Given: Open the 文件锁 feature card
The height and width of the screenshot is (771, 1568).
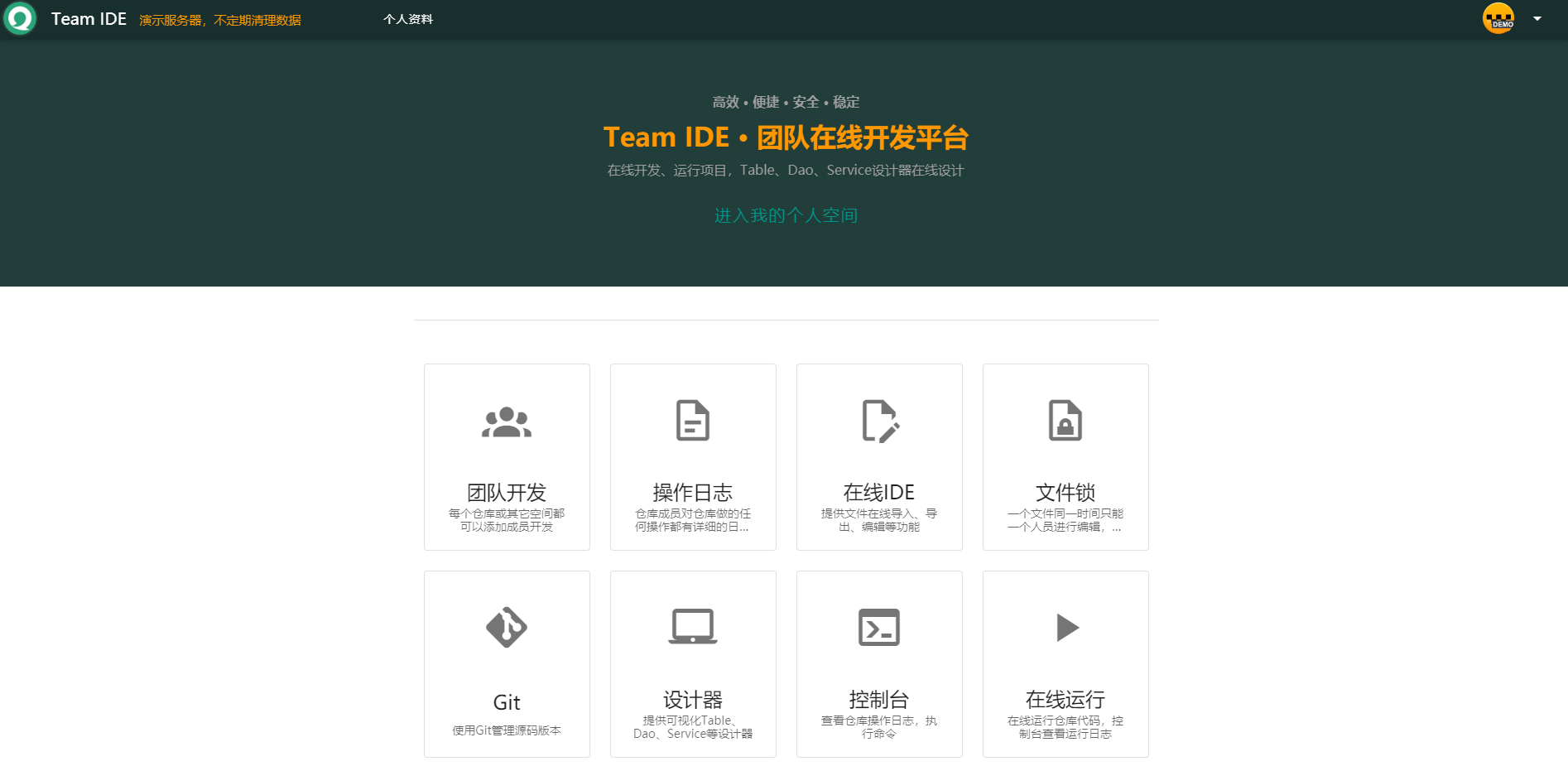Looking at the screenshot, I should coord(1065,457).
